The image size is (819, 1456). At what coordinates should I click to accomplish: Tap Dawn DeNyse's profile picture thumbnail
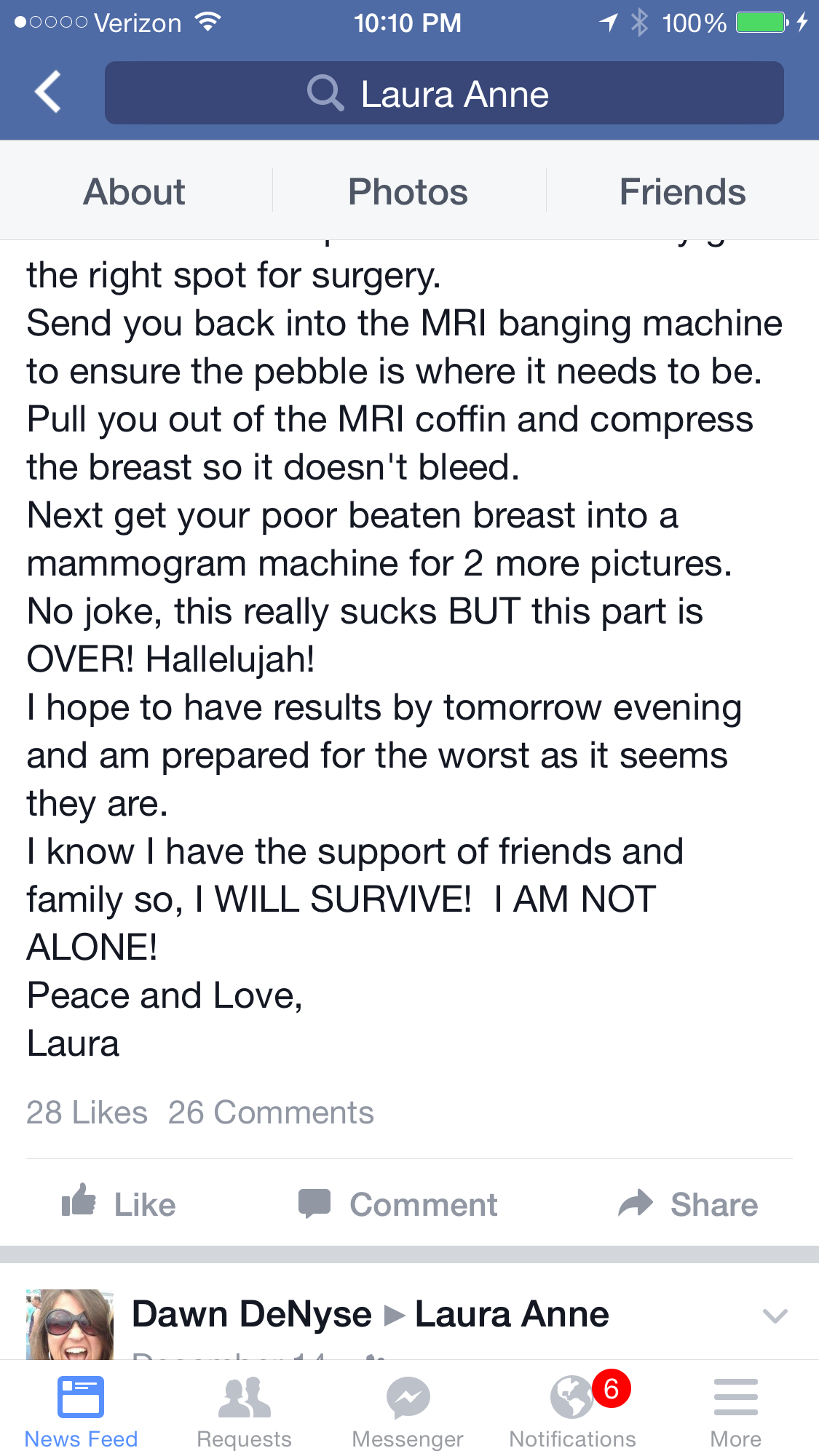[70, 1324]
